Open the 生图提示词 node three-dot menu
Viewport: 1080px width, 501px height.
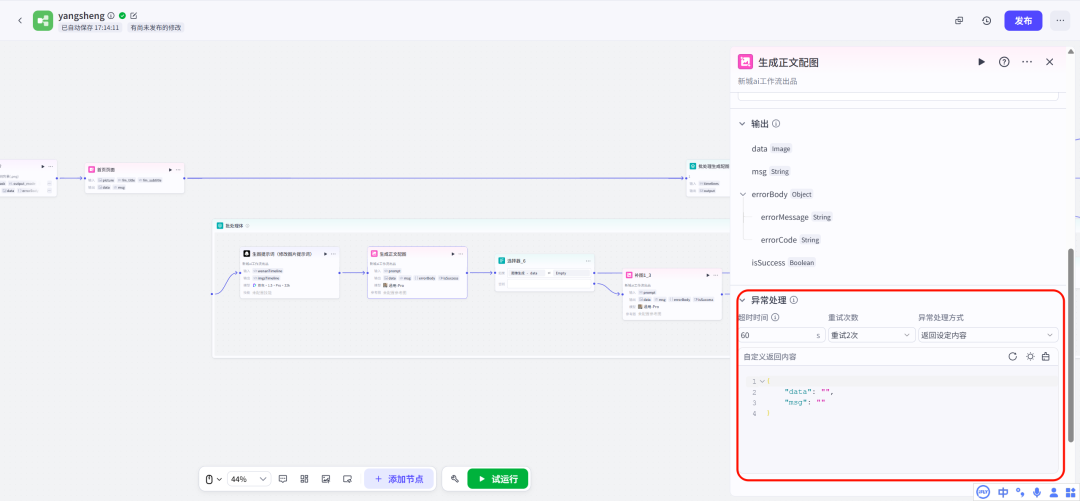(333, 254)
